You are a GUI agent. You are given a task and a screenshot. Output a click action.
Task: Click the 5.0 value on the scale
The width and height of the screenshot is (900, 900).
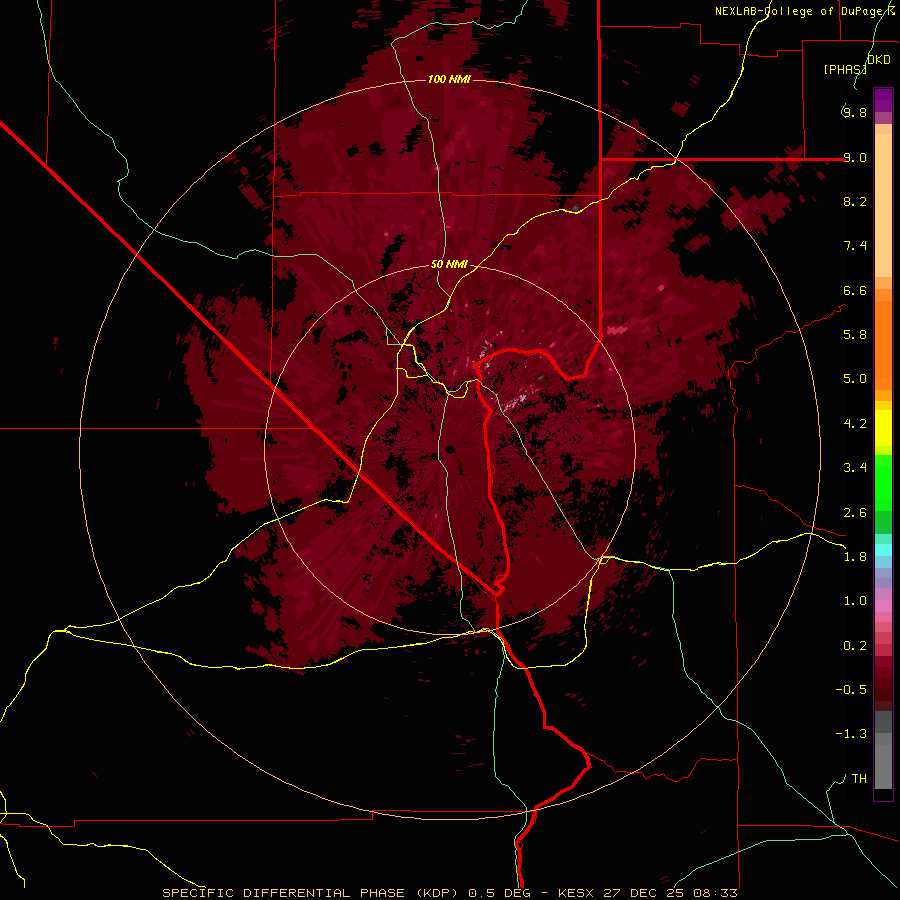[x=855, y=379]
